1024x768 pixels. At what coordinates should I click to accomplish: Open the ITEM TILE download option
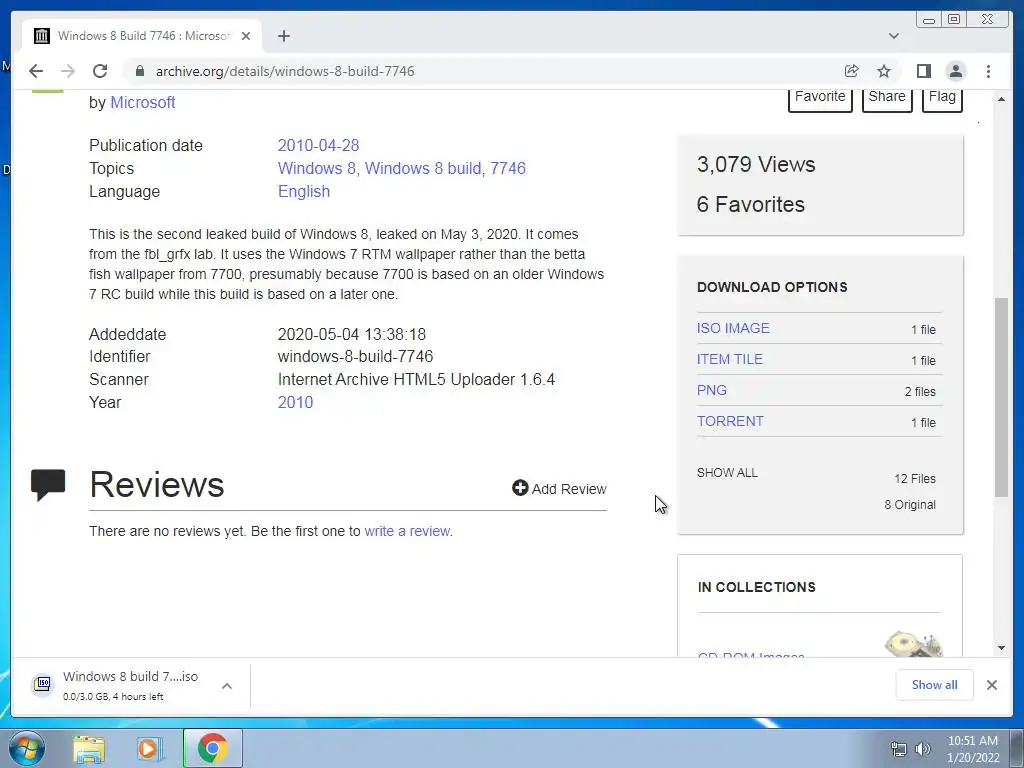tap(729, 359)
